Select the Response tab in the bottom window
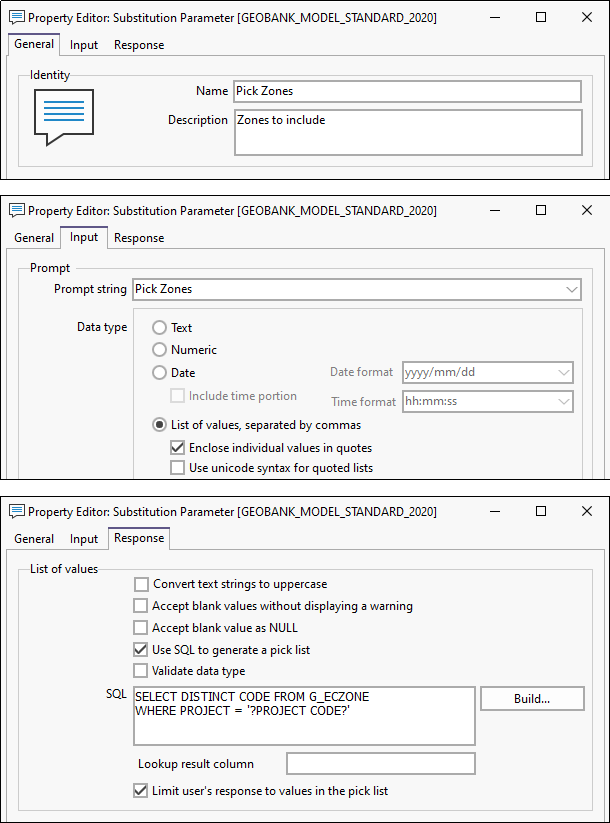The image size is (610, 823). tap(139, 538)
